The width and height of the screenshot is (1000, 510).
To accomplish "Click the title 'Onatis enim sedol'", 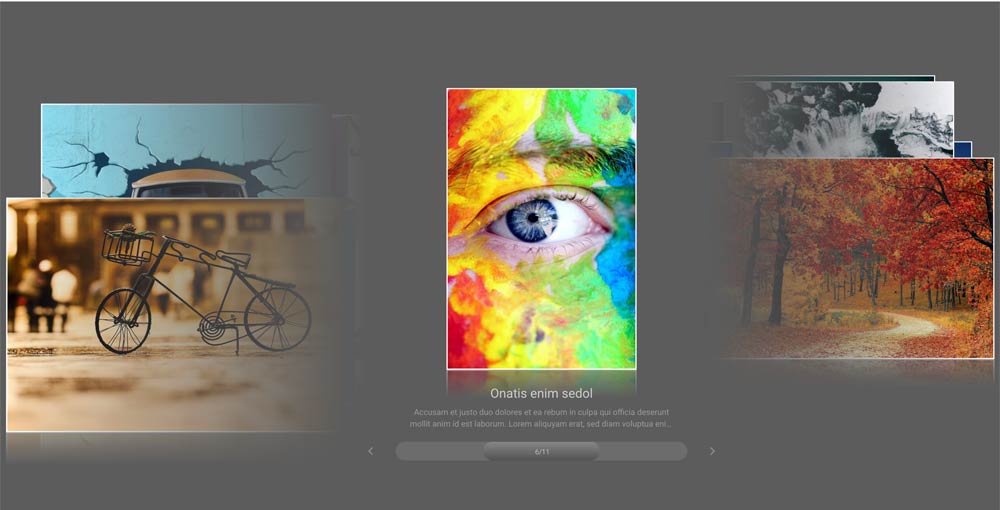I will [541, 394].
